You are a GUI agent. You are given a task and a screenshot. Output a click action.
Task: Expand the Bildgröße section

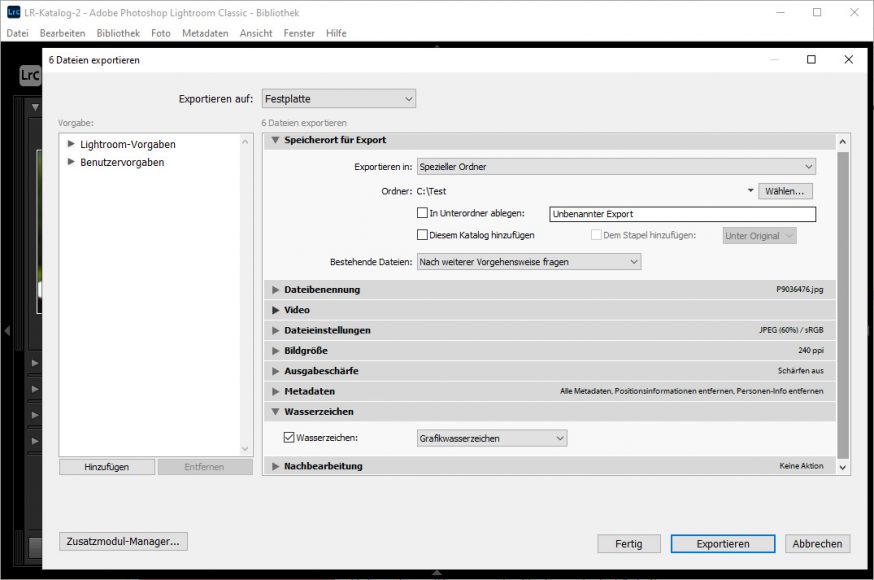[x=275, y=351]
